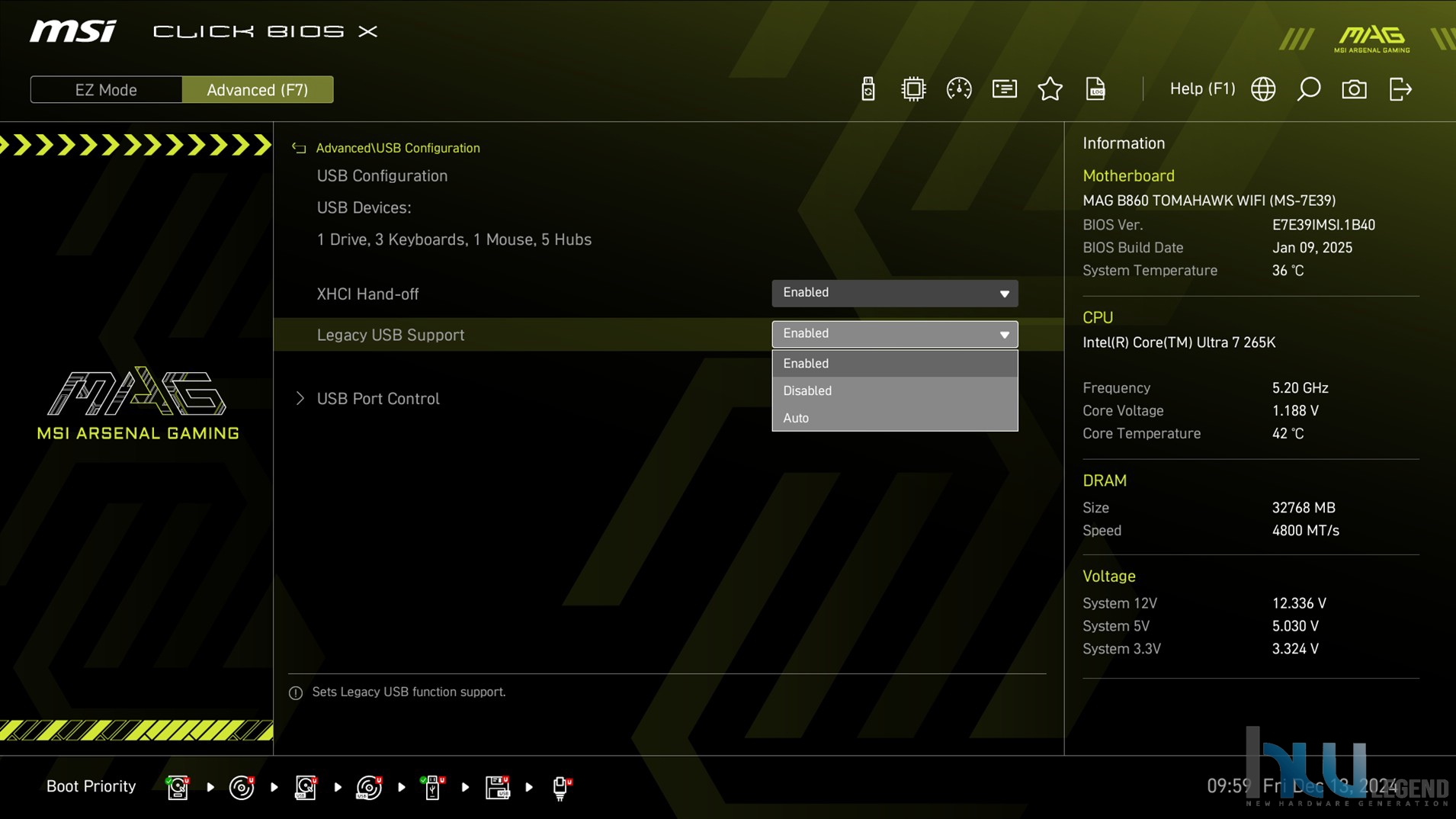Click the Jan 09, 2025 build date
Viewport: 1456px width, 819px height.
click(1312, 248)
